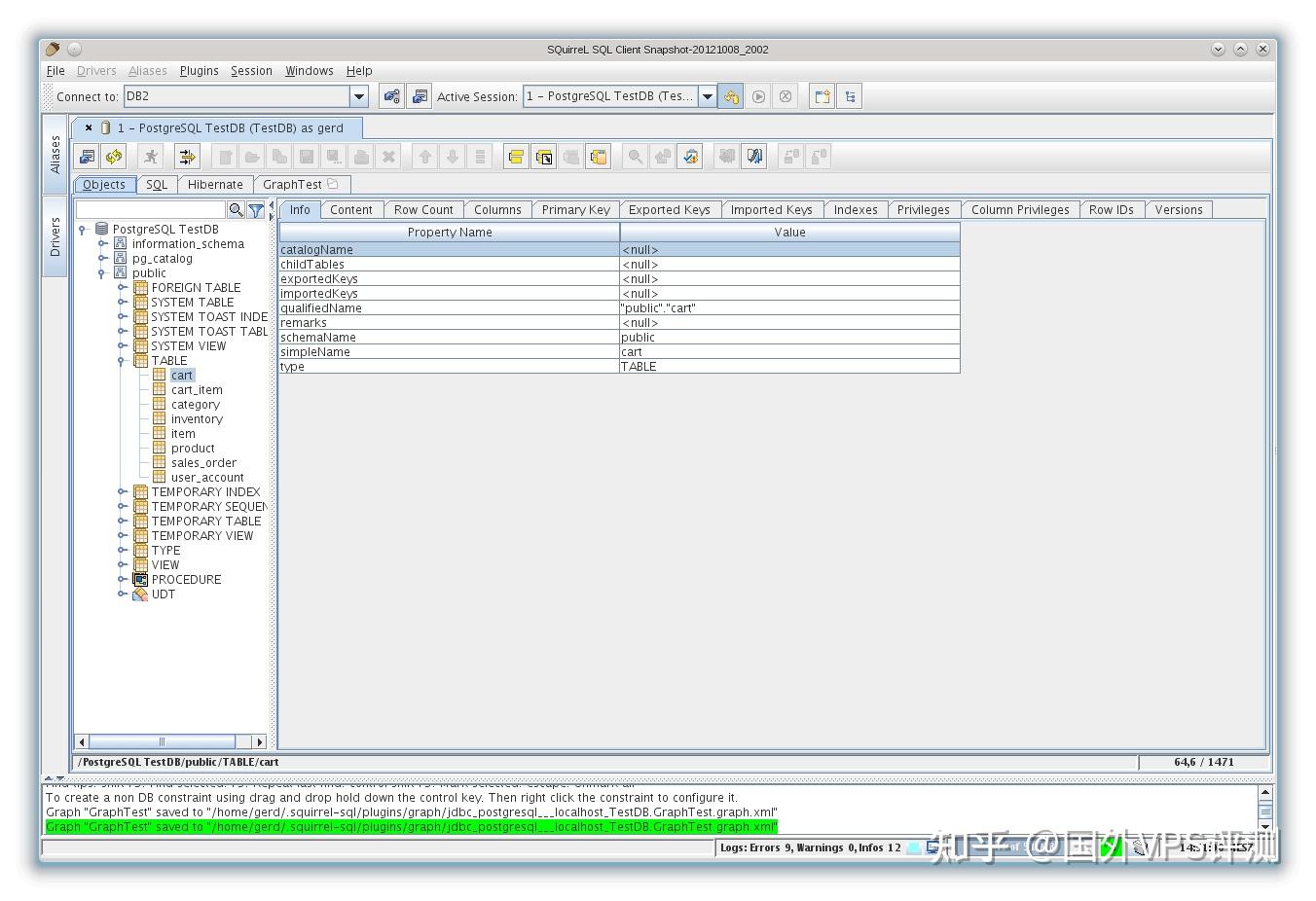The width and height of the screenshot is (1316, 901).
Task: Switch to the Content tab
Action: pyautogui.click(x=351, y=209)
